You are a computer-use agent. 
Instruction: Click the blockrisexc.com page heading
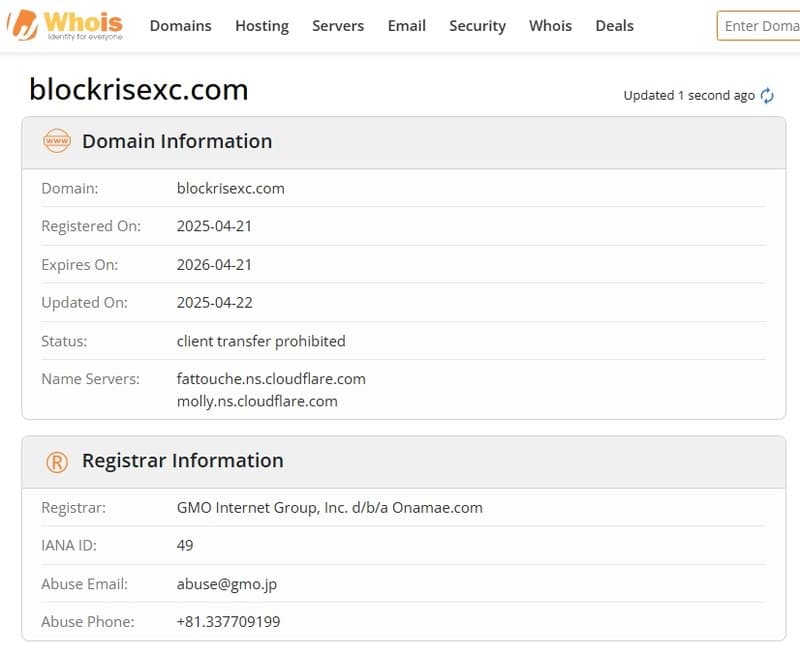point(139,90)
